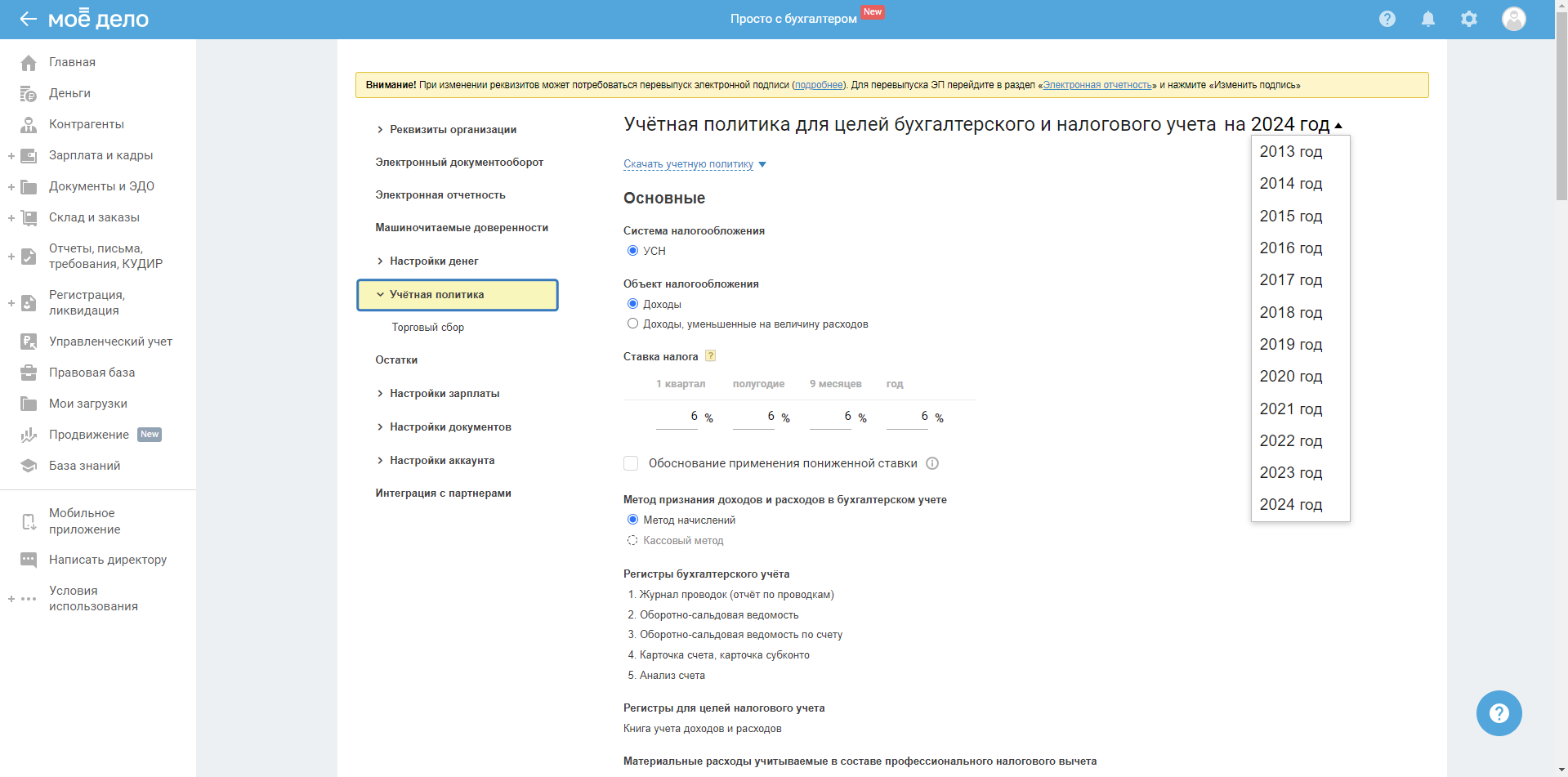Screen dimensions: 1568x777
Task: Select Метод начислений radio
Action: point(632,520)
